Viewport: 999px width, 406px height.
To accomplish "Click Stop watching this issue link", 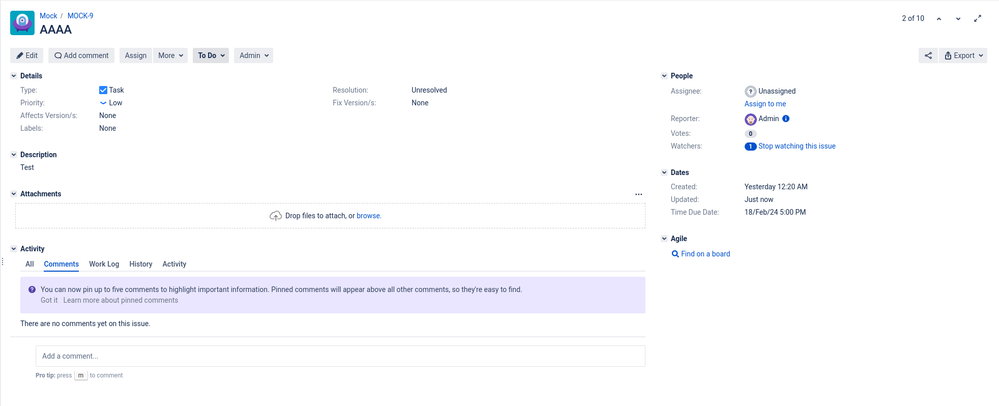I will click(796, 146).
